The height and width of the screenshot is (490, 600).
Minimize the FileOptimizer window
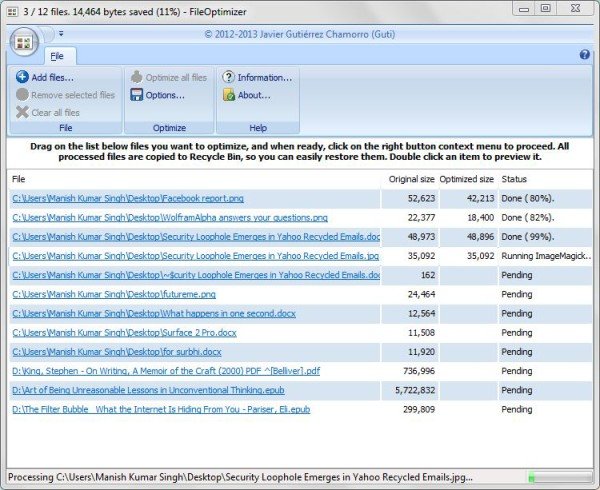(524, 9)
